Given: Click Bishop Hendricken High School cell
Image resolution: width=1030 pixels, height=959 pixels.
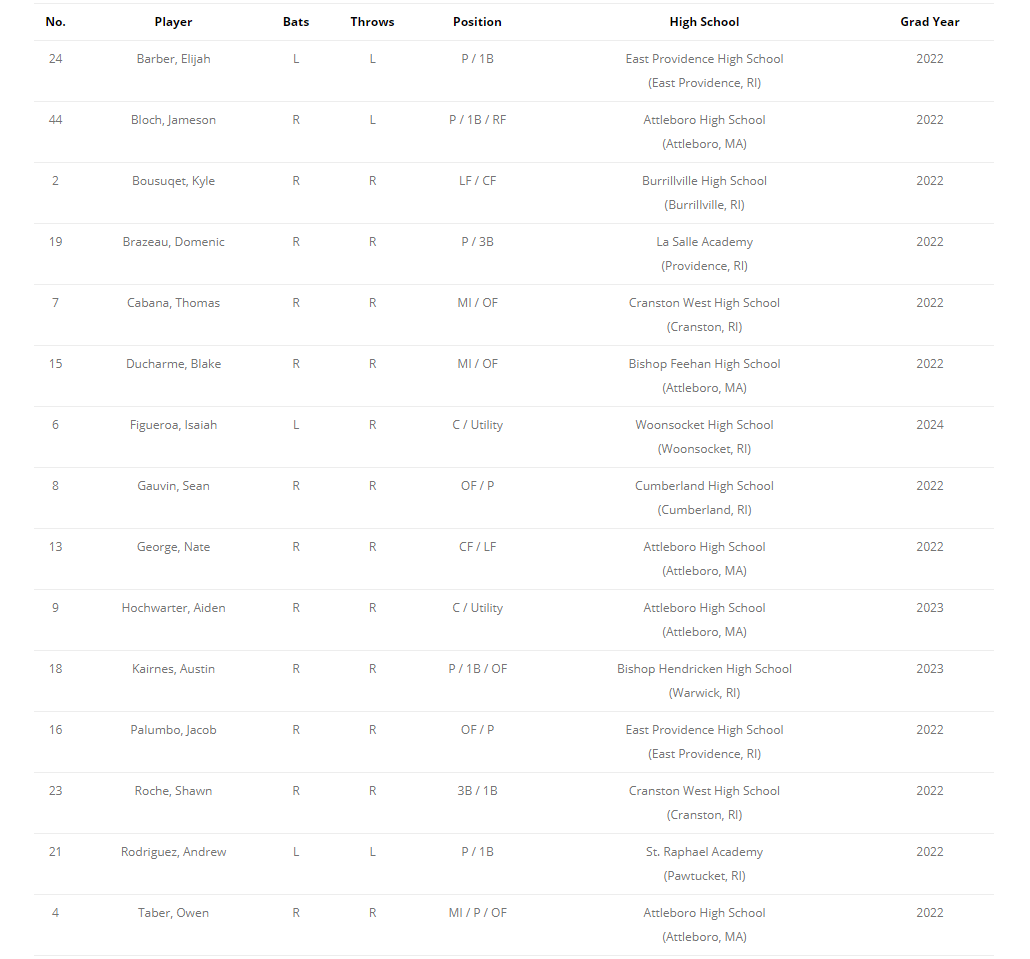Looking at the screenshot, I should tap(704, 669).
